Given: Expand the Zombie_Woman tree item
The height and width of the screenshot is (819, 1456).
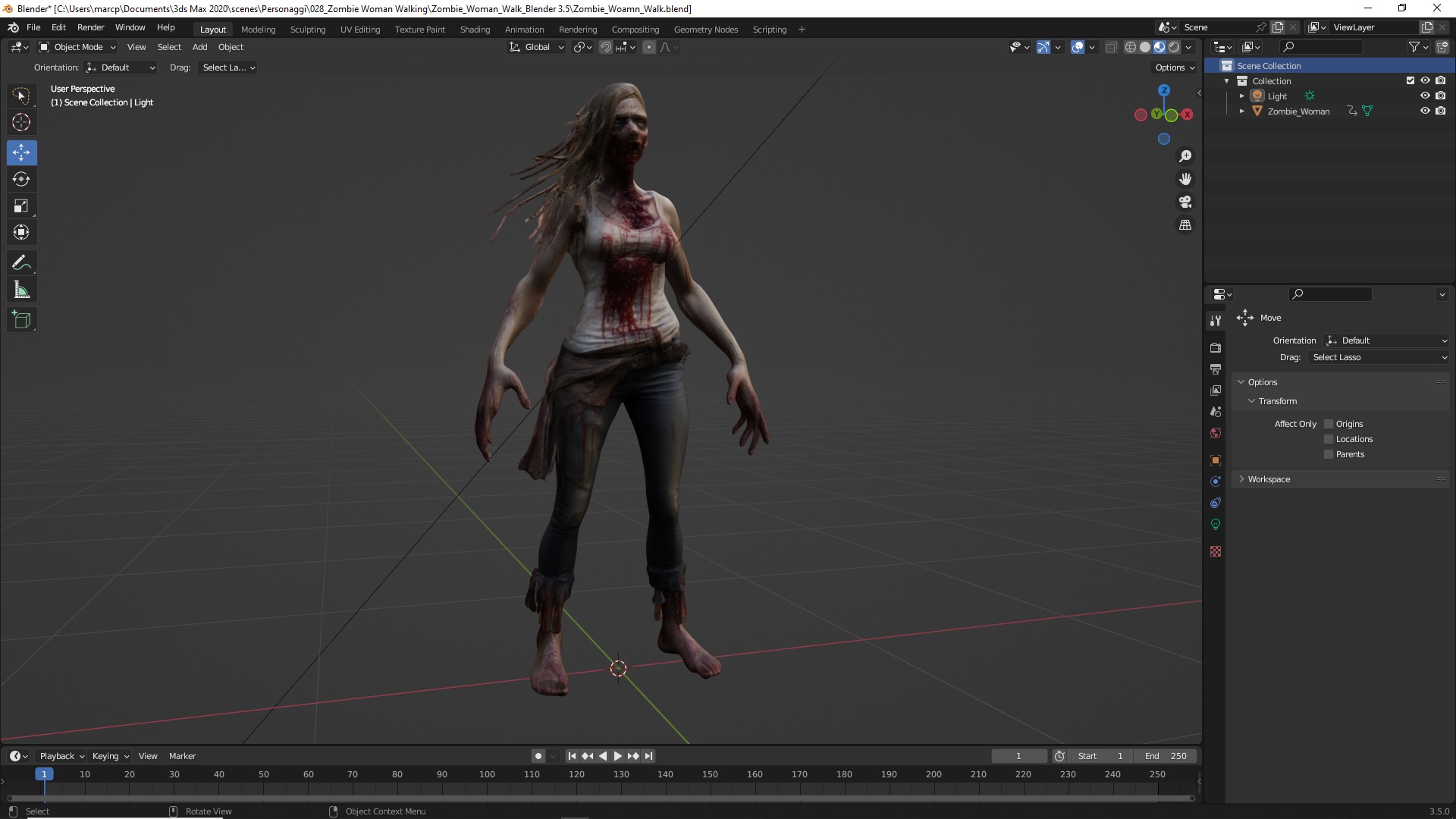Looking at the screenshot, I should click(1241, 111).
